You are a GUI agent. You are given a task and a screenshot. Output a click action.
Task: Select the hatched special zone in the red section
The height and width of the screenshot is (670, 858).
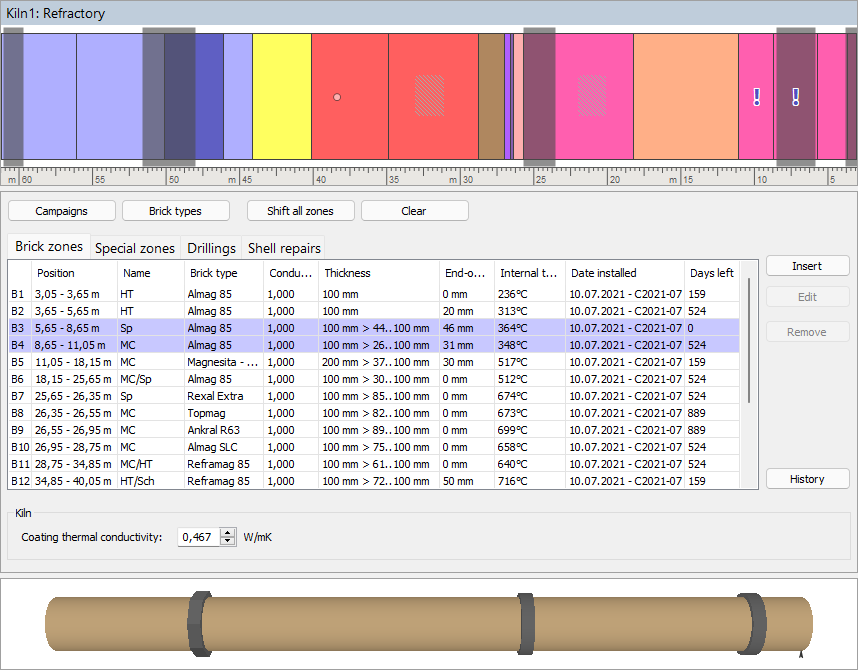[x=430, y=96]
